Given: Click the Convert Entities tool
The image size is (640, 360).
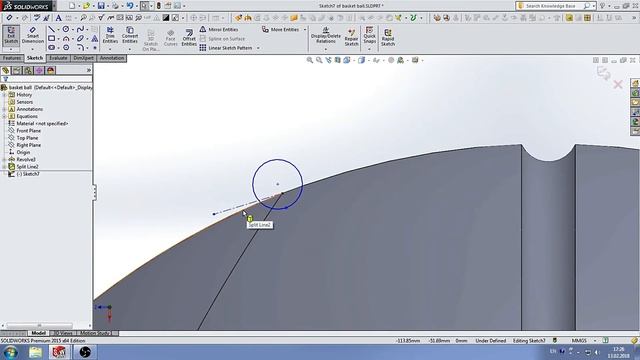Looking at the screenshot, I should (130, 35).
